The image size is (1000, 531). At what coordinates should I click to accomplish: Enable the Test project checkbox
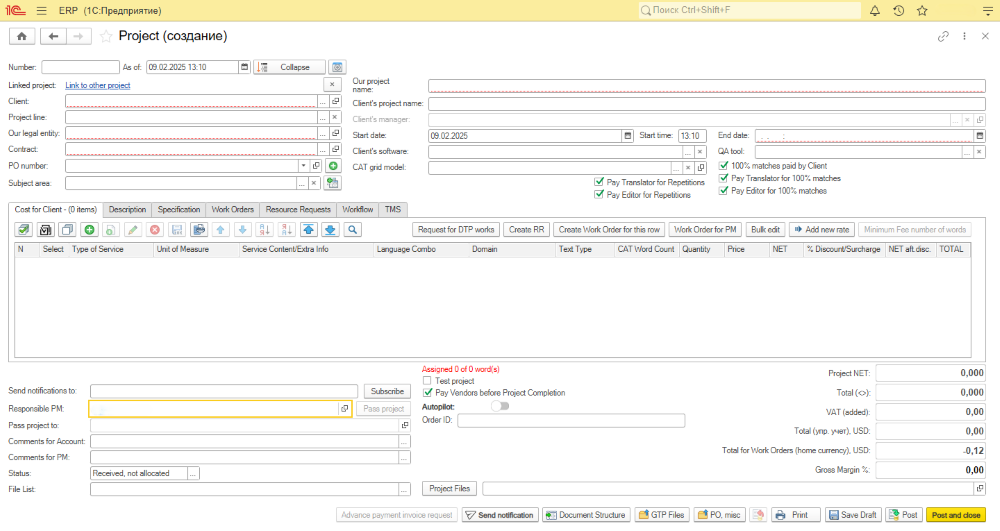click(428, 381)
